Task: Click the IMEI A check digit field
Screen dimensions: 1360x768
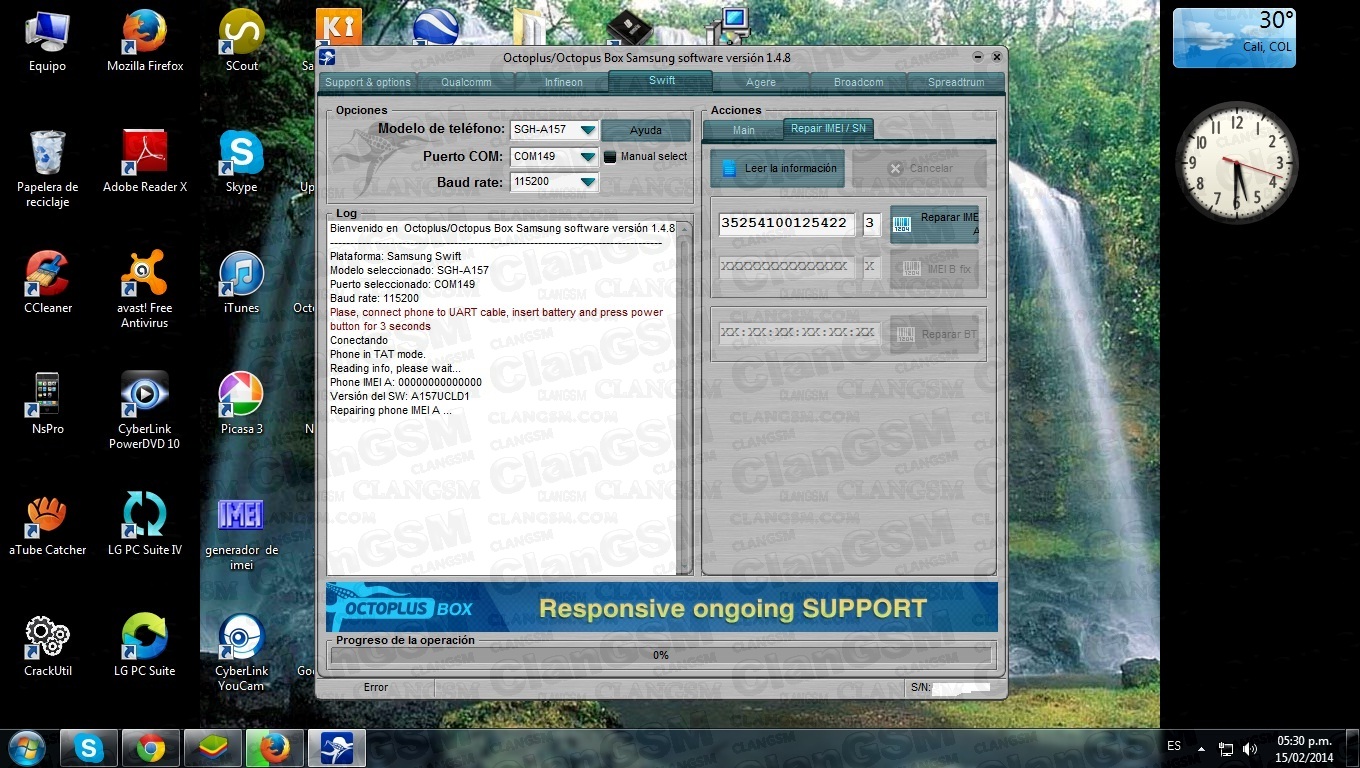Action: 870,223
